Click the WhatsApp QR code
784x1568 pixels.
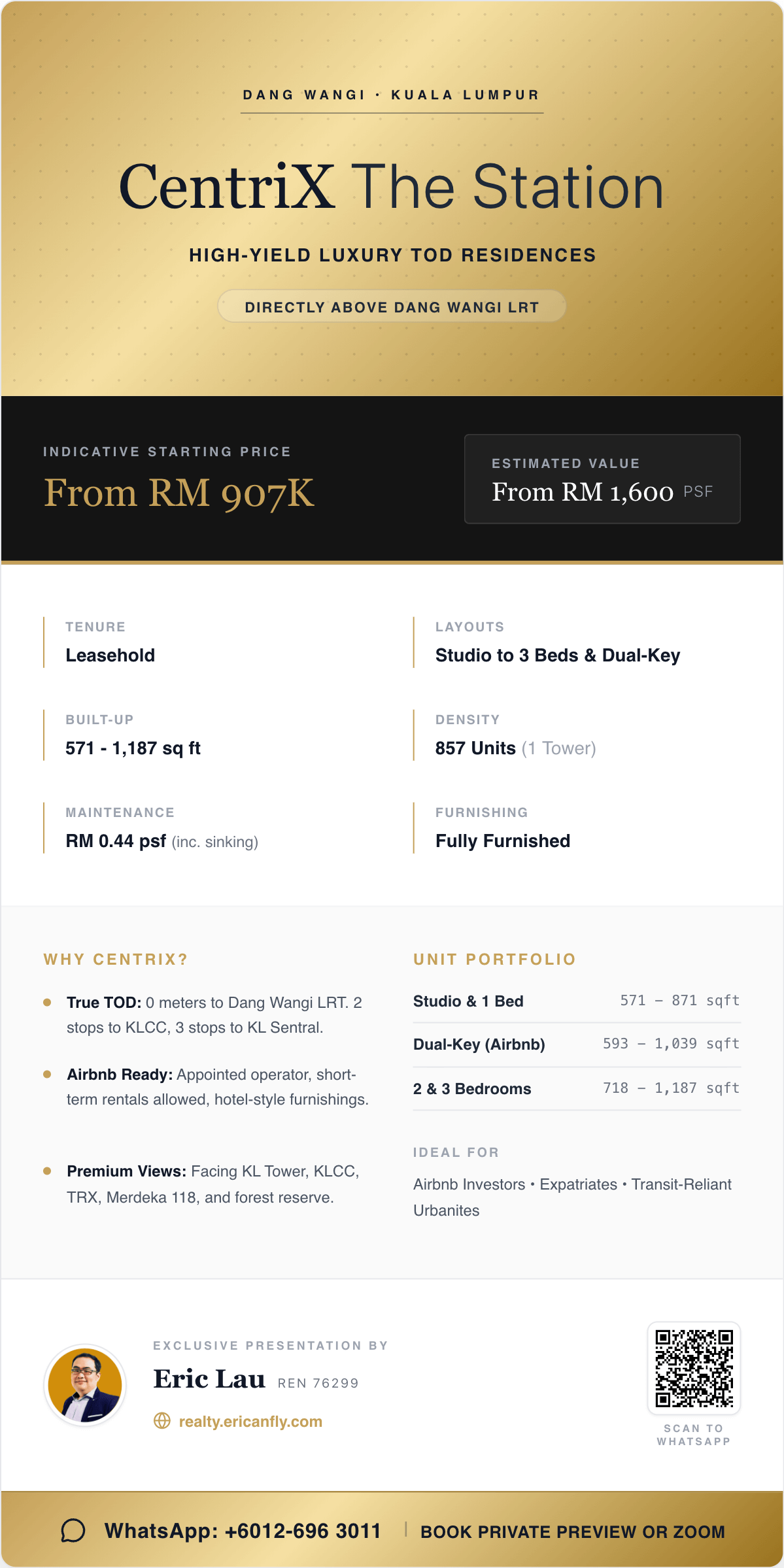tap(694, 1368)
